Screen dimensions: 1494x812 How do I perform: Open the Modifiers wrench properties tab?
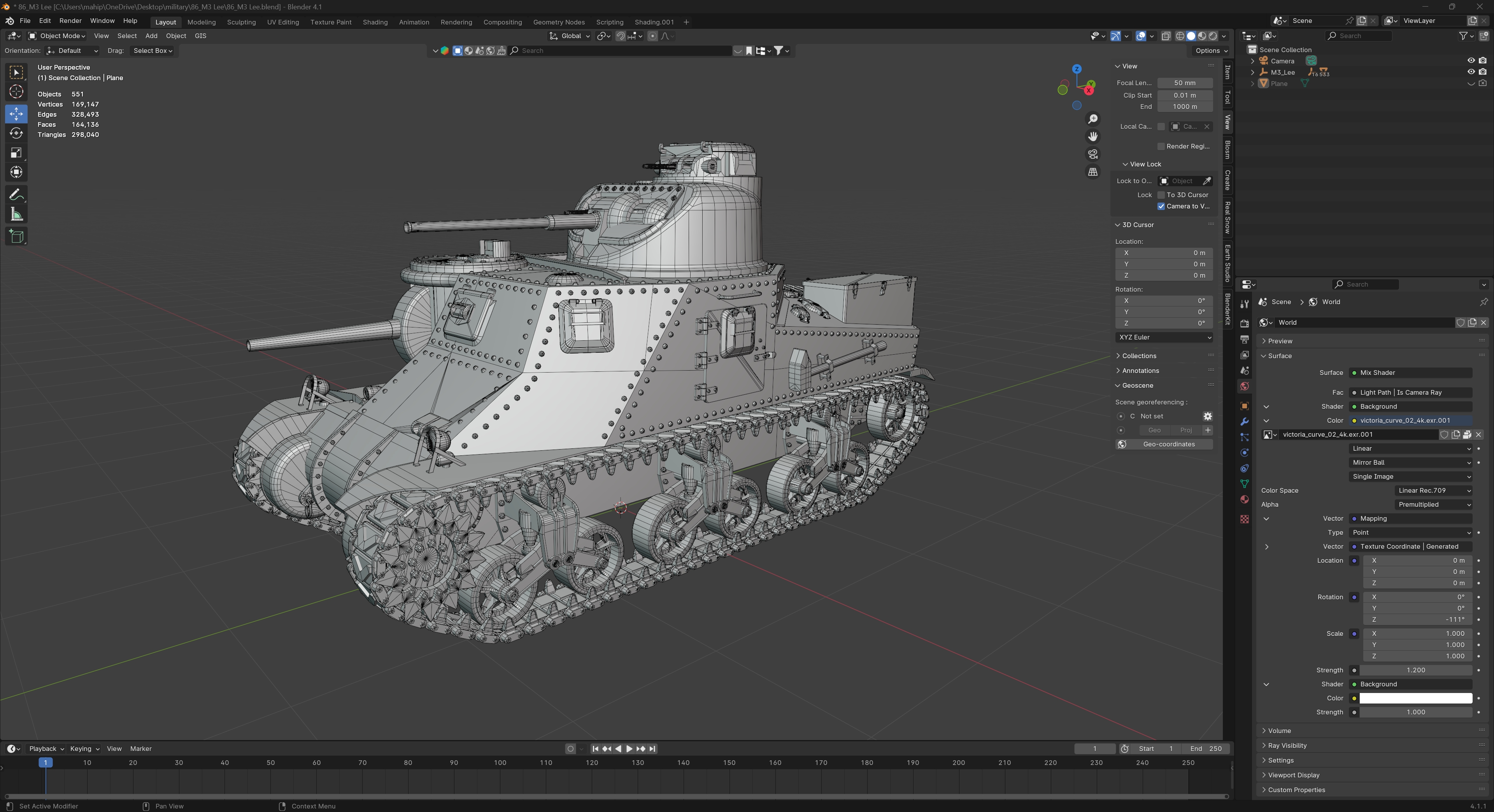[1244, 421]
